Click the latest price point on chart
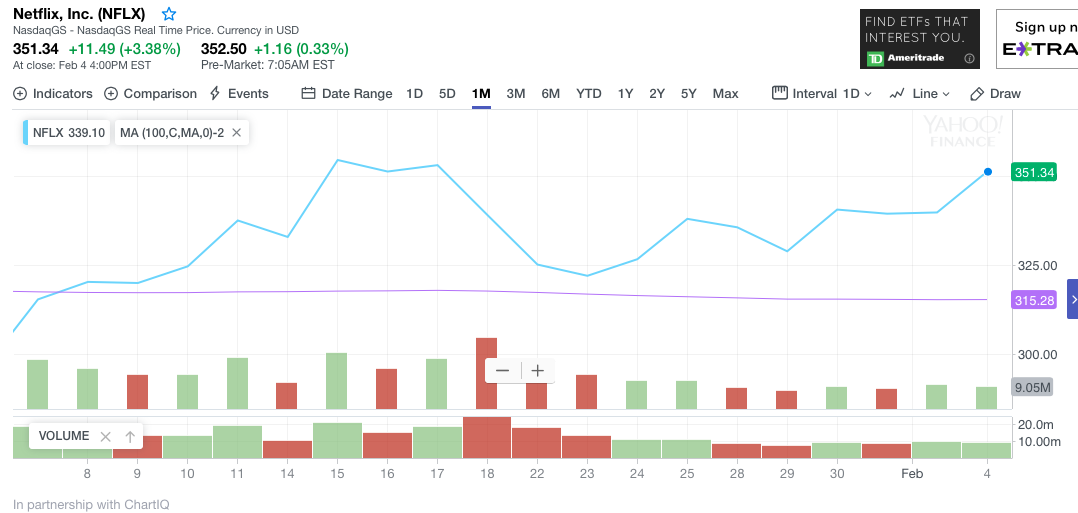 (988, 172)
